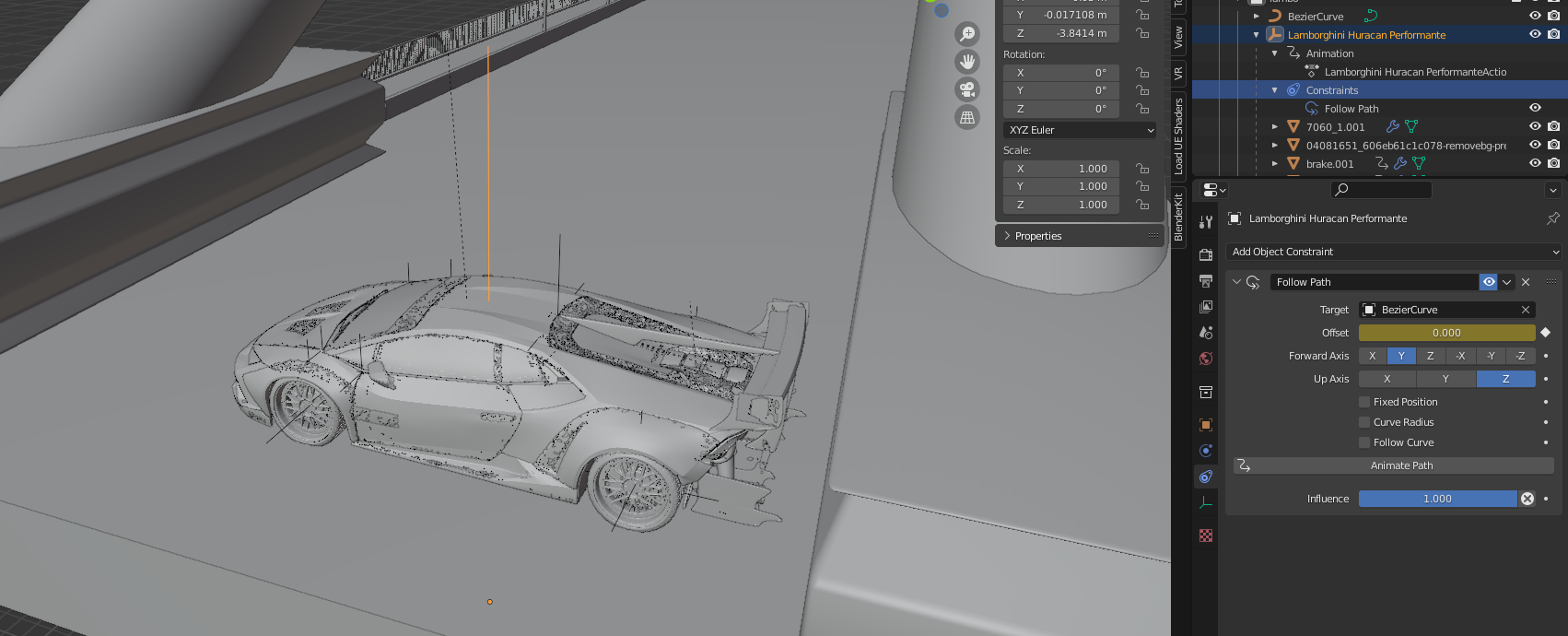Open the Collection properties tab
1568x636 pixels.
[x=1206, y=393]
